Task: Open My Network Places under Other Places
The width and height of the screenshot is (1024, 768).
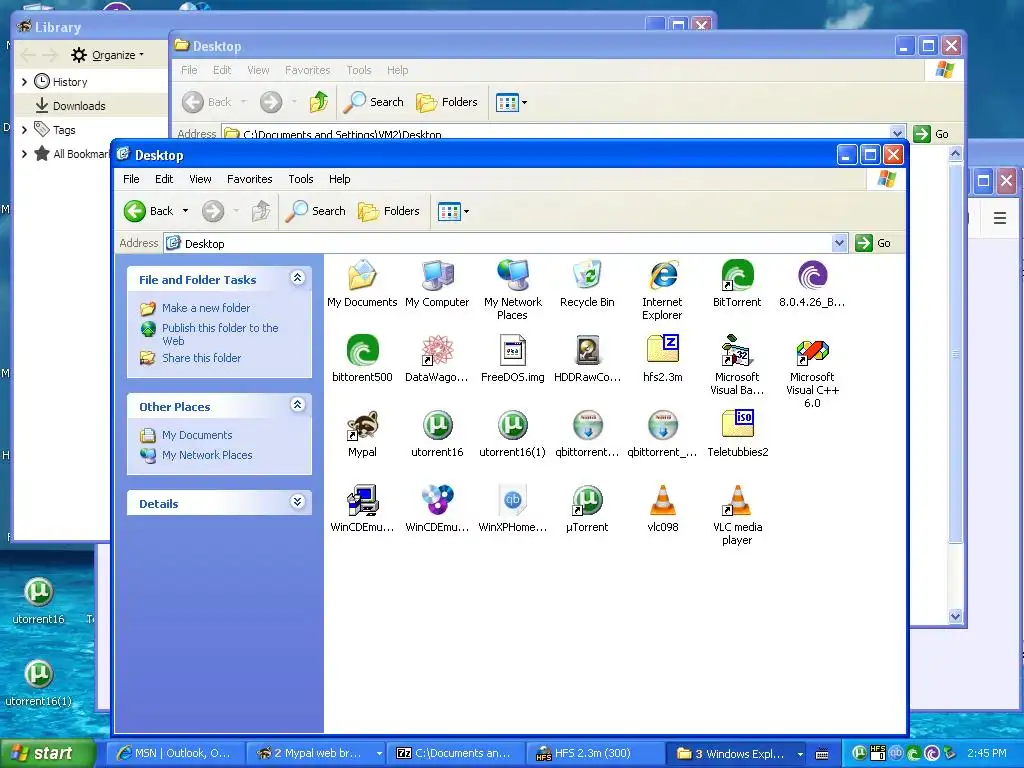Action: 207,455
